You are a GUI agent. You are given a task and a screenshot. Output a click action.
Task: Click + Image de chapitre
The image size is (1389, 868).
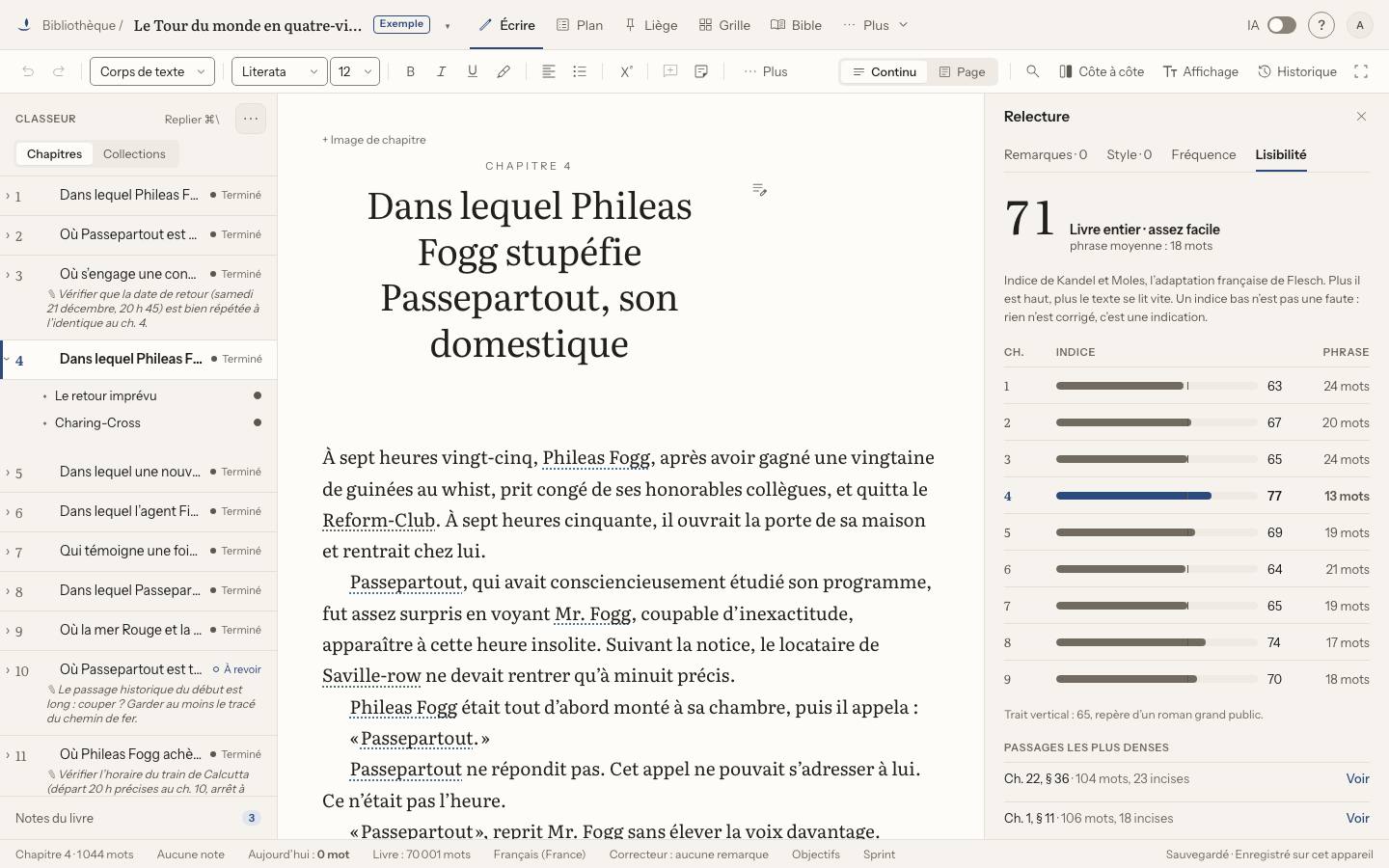pos(374,140)
